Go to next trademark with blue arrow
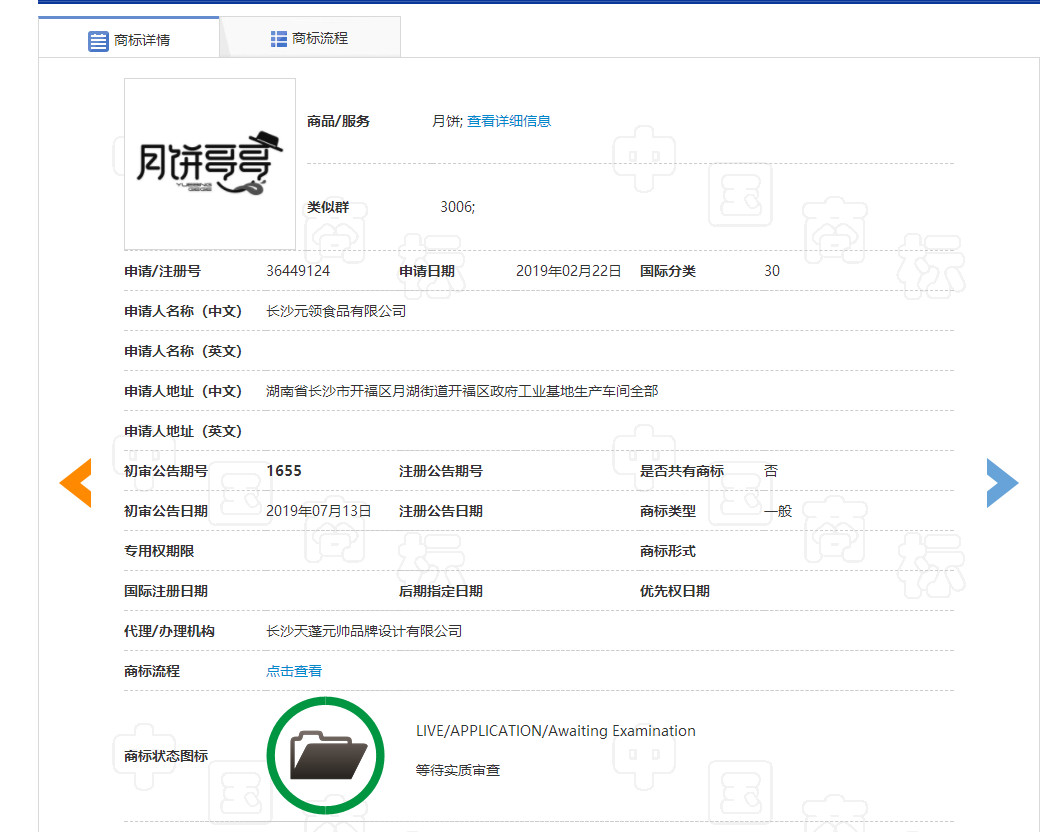 (1002, 482)
